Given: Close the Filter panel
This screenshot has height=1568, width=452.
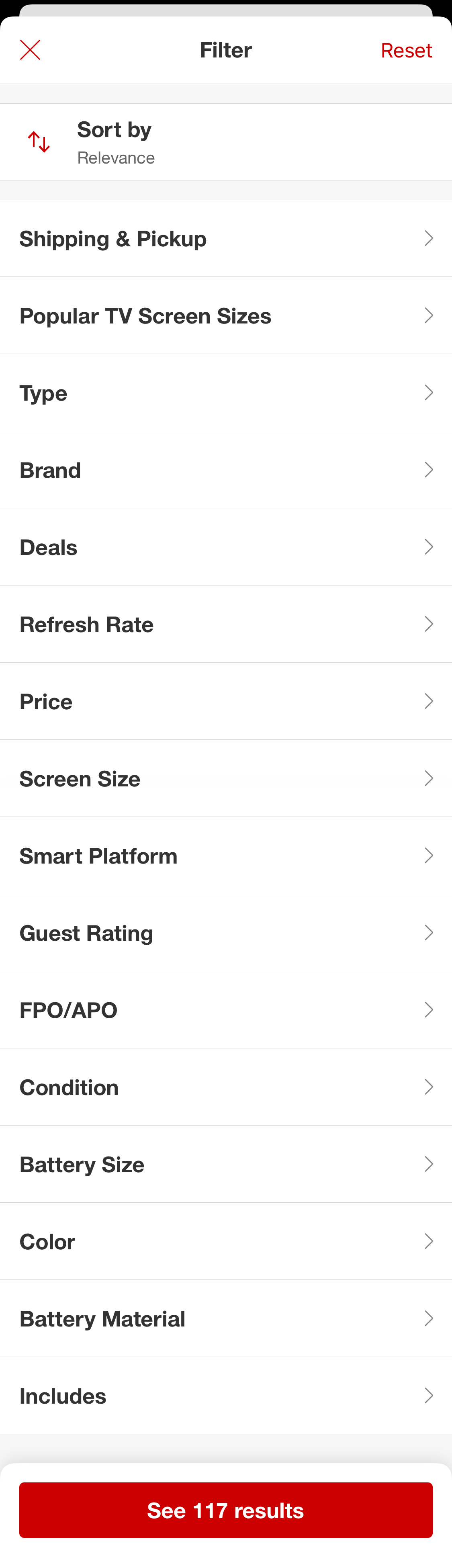Looking at the screenshot, I should click(x=30, y=49).
